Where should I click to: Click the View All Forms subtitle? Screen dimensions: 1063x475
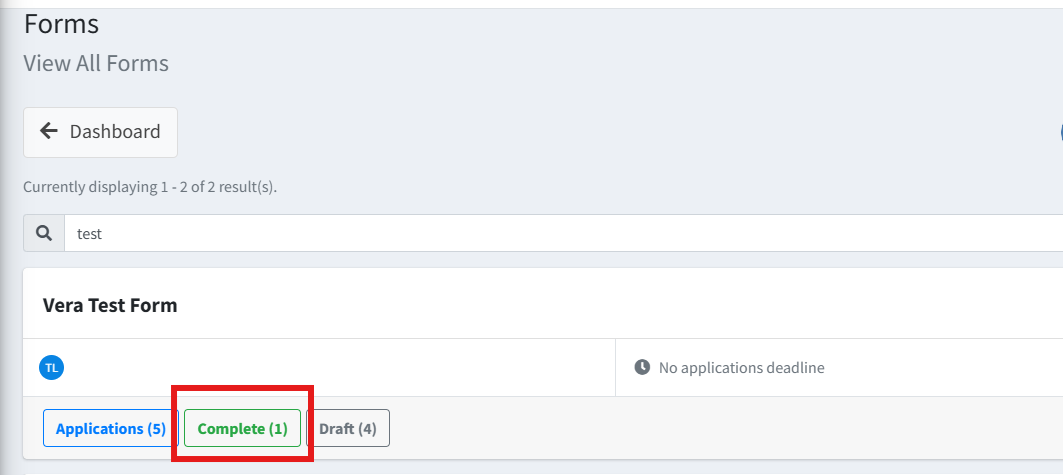[96, 64]
